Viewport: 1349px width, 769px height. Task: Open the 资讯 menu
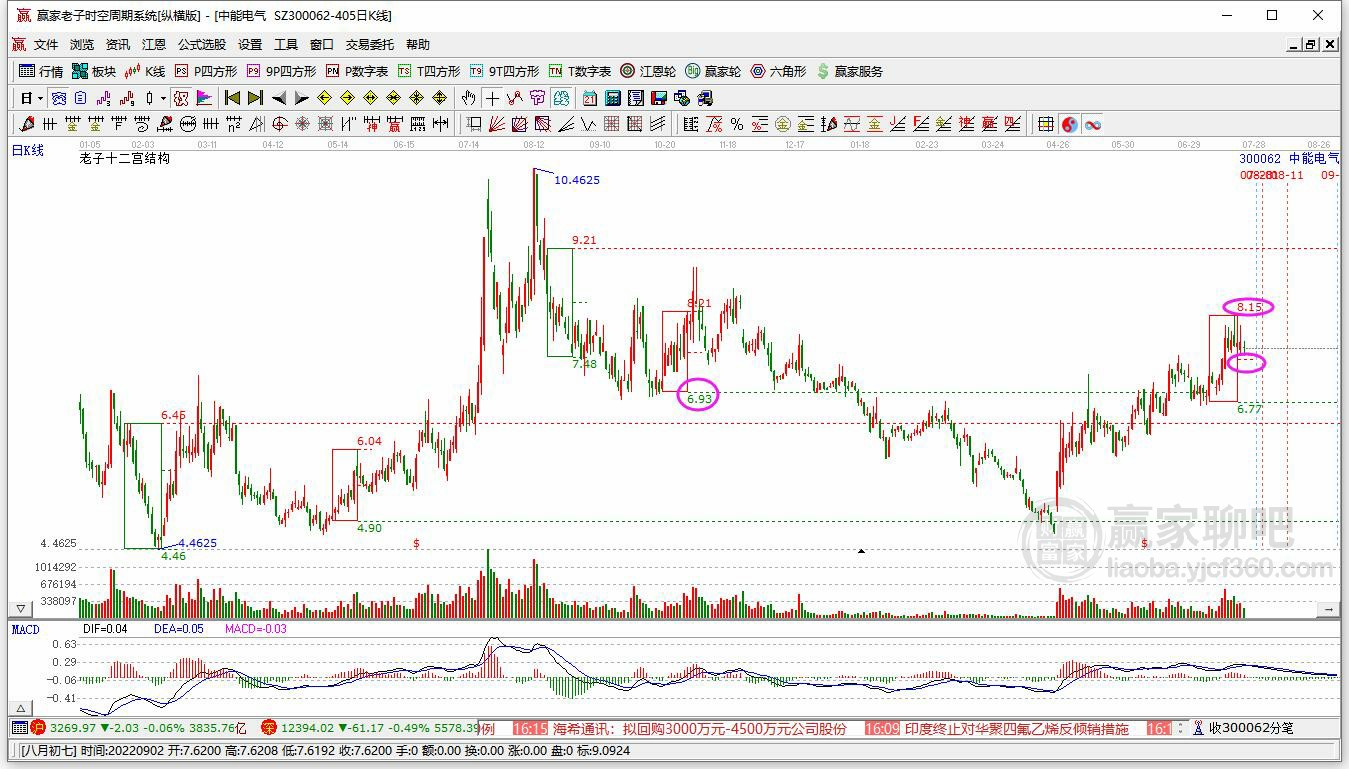[118, 45]
